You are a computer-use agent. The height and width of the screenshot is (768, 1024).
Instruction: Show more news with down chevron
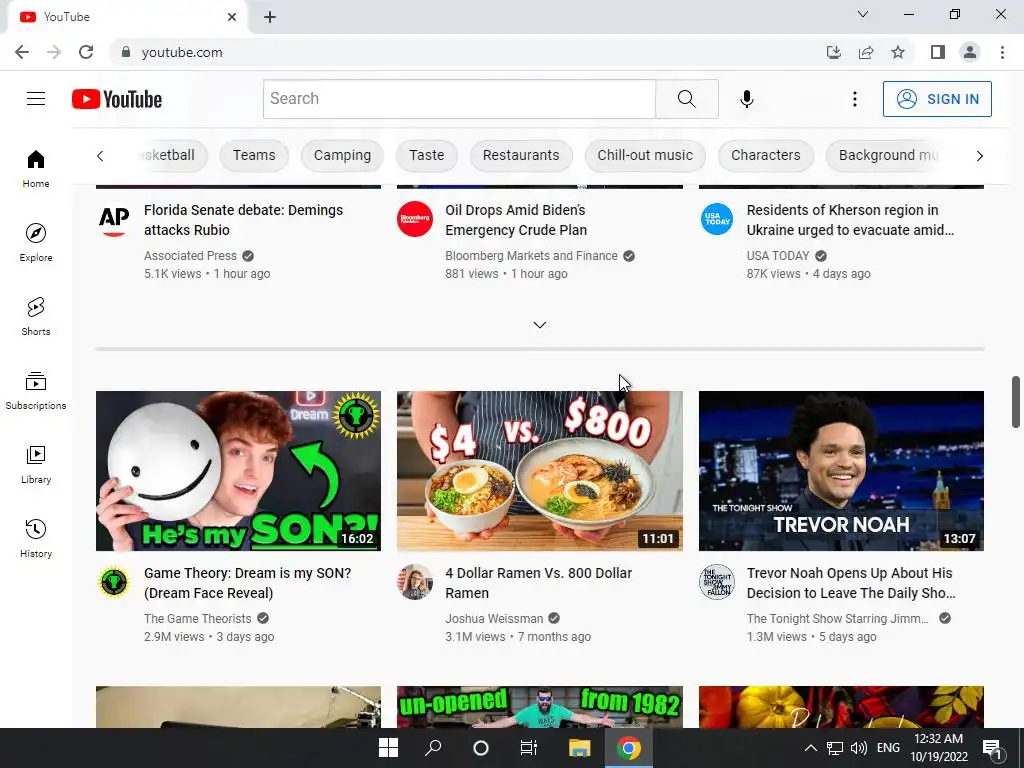click(x=539, y=325)
